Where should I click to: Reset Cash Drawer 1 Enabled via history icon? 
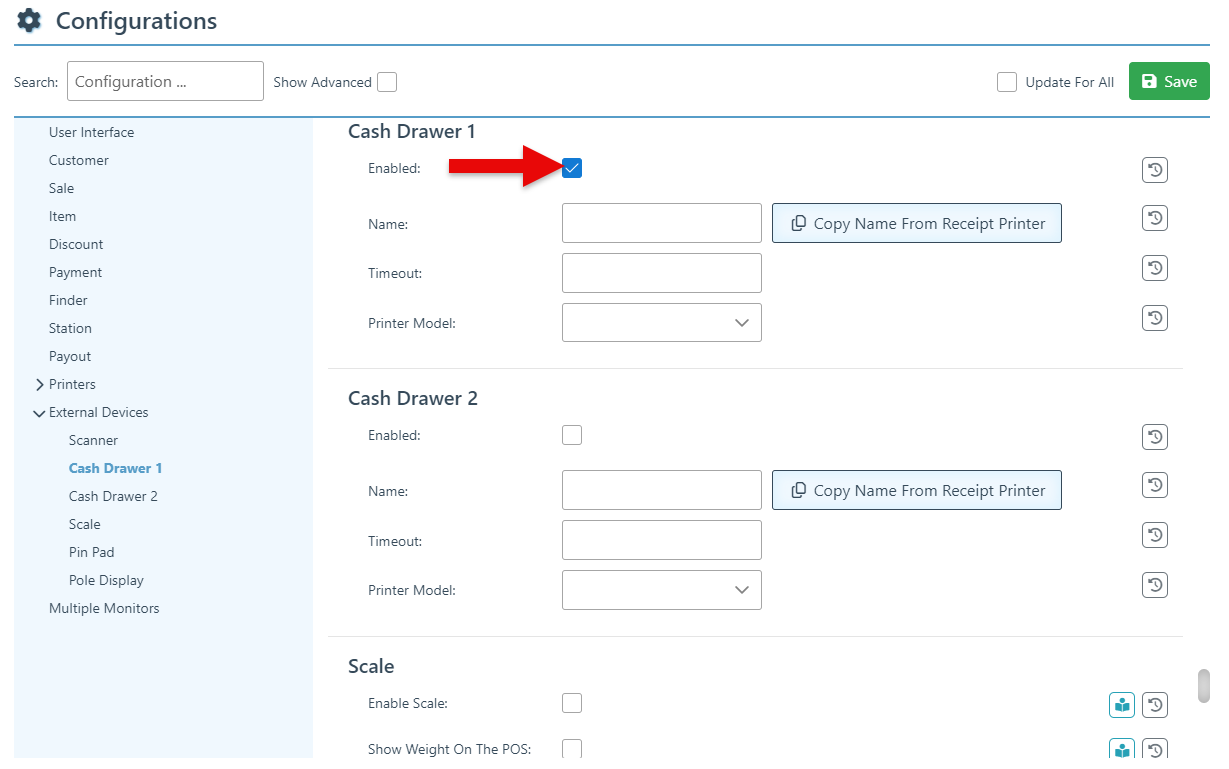coord(1155,170)
